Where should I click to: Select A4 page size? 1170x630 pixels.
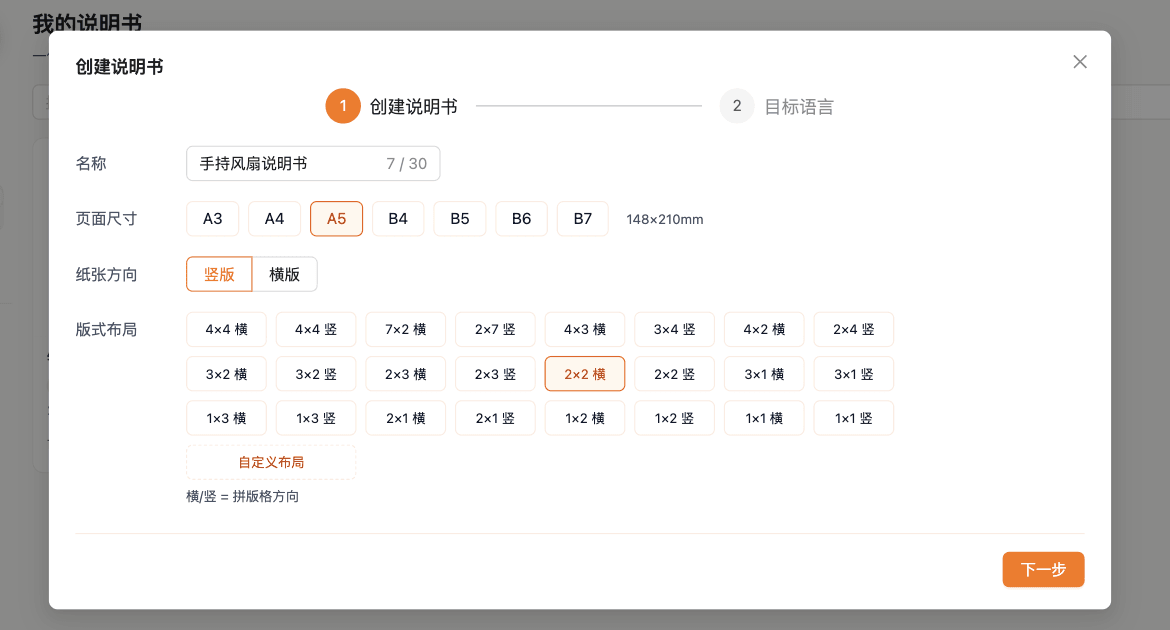[x=275, y=219]
